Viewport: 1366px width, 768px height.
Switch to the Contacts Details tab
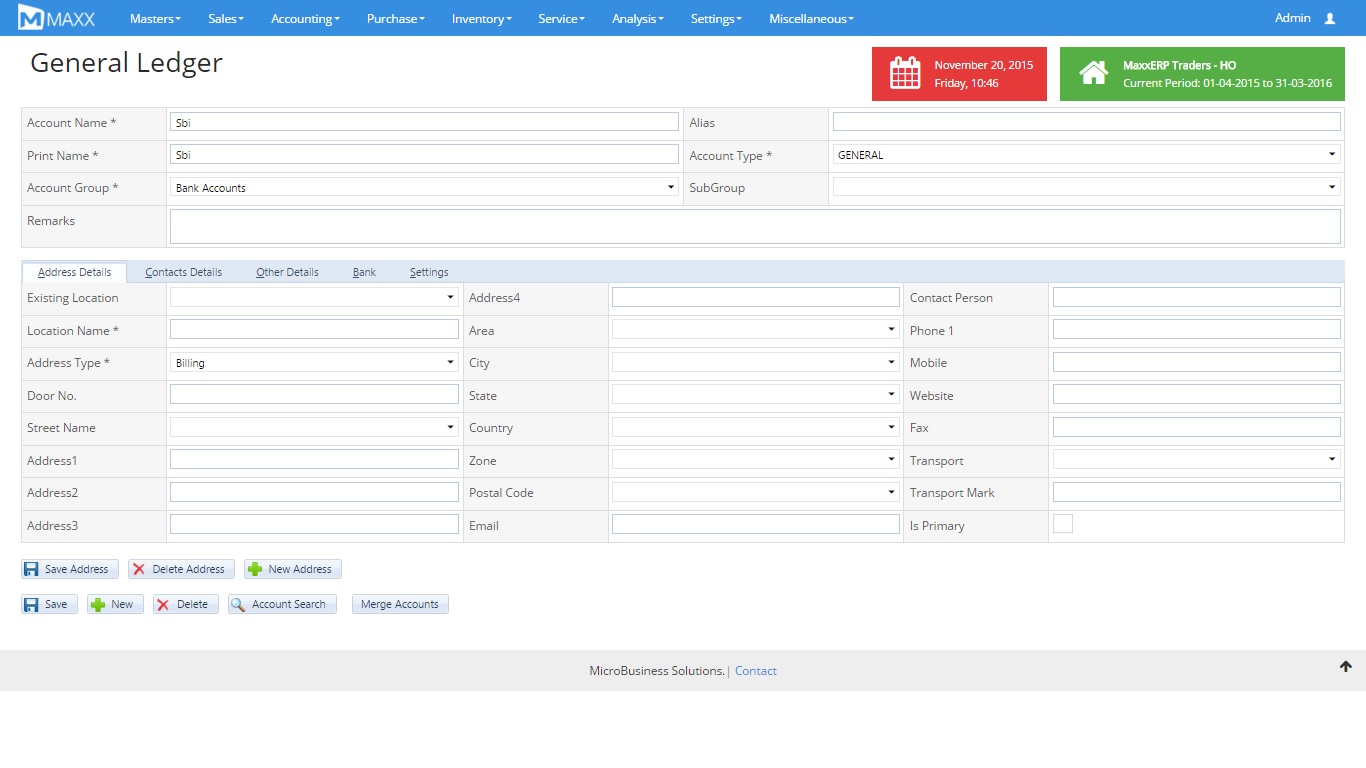(x=183, y=272)
